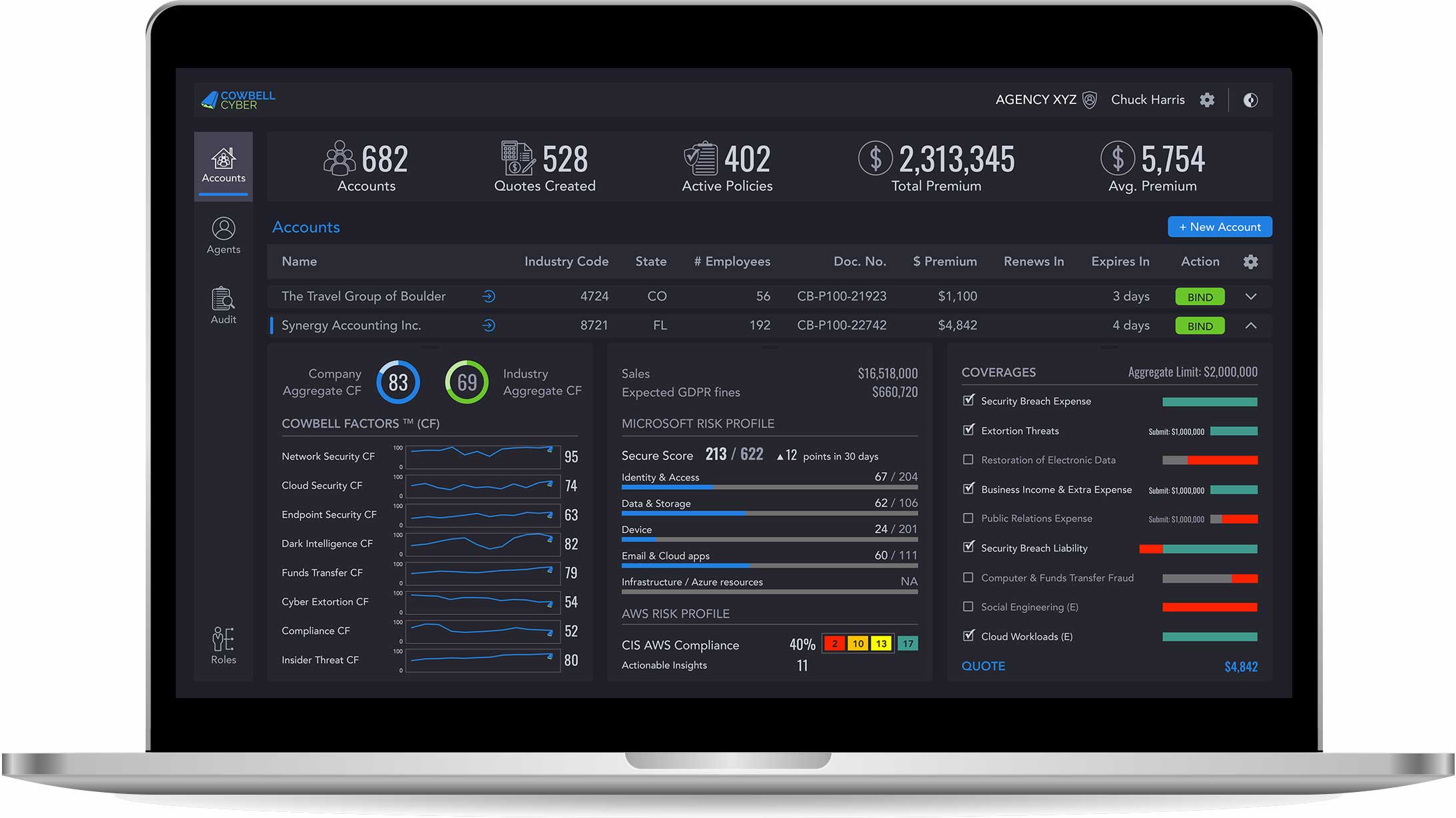Click the Active Policies clipboard icon
This screenshot has width=1456, height=818.
[700, 158]
